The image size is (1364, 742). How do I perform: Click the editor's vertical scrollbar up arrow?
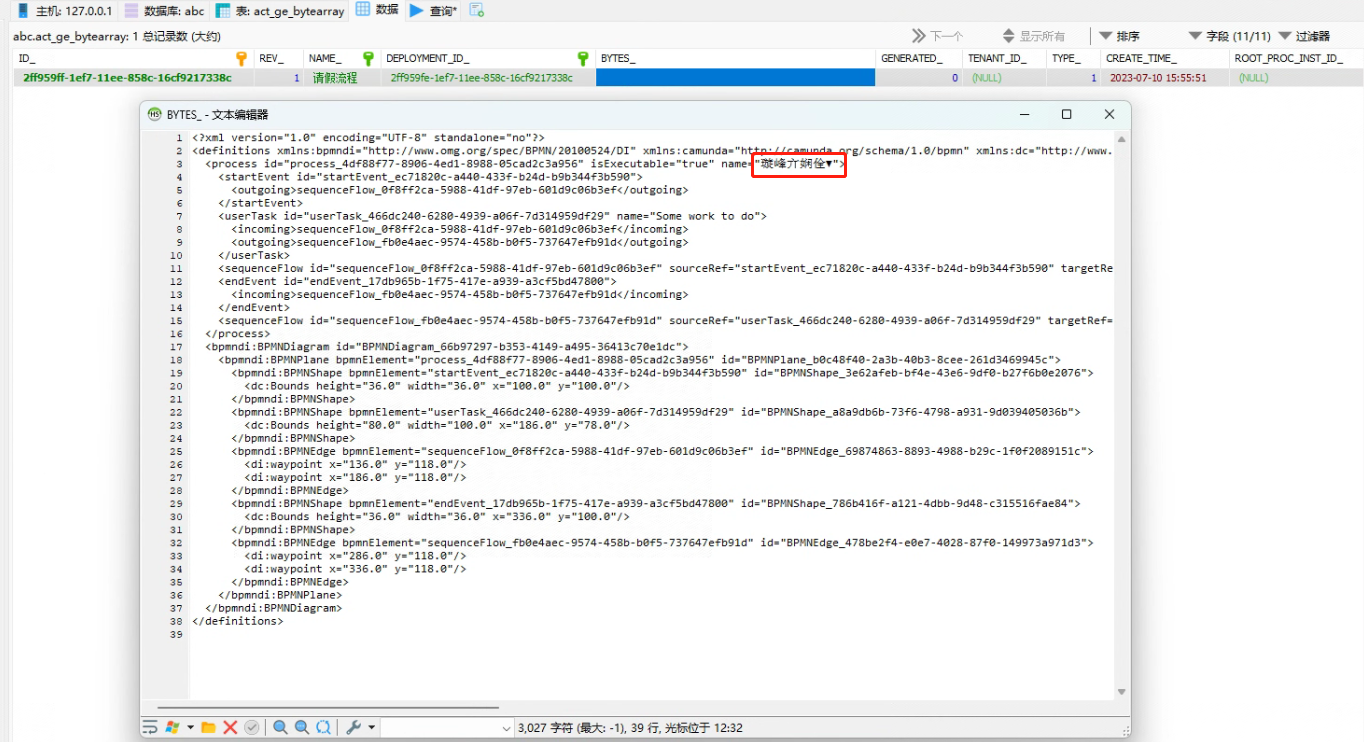click(x=1121, y=137)
